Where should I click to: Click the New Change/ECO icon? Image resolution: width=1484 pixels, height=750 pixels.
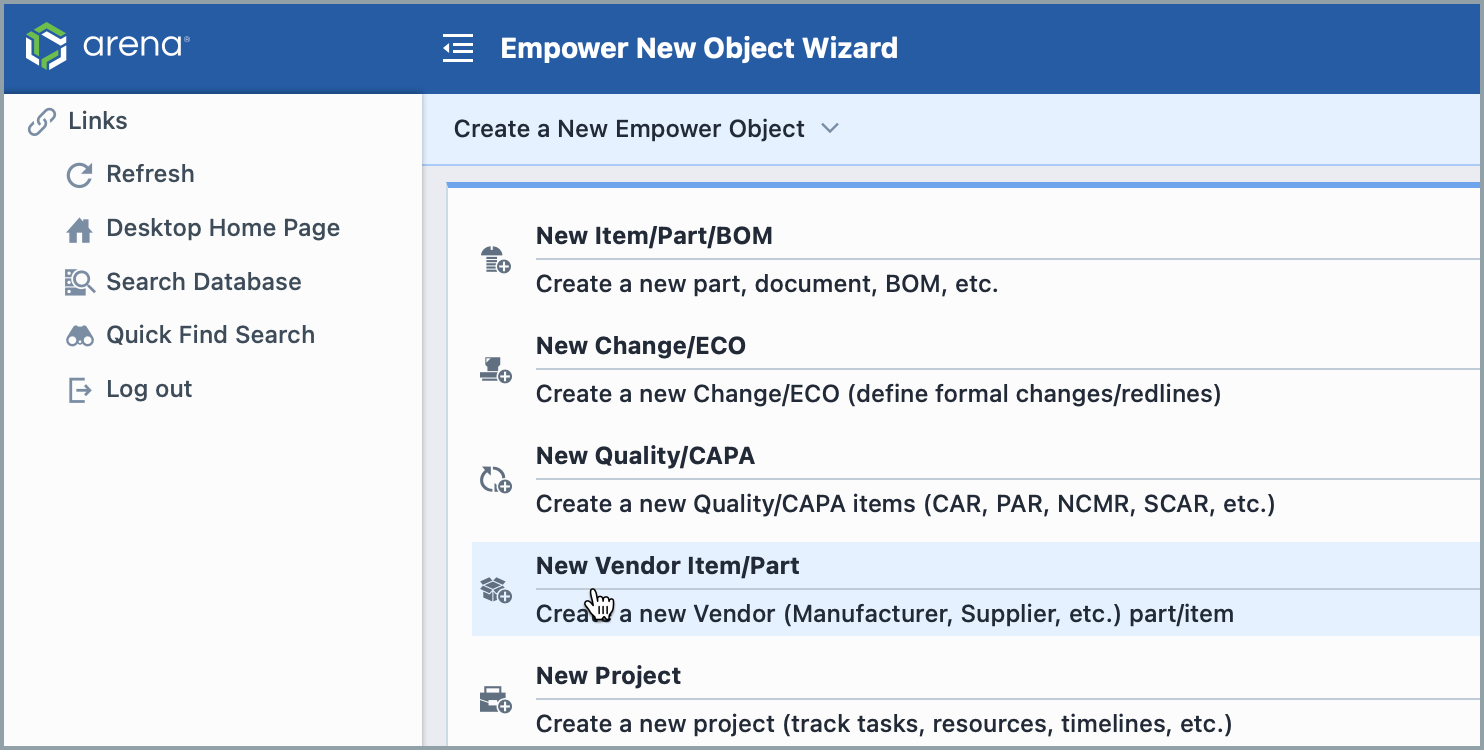click(x=495, y=368)
